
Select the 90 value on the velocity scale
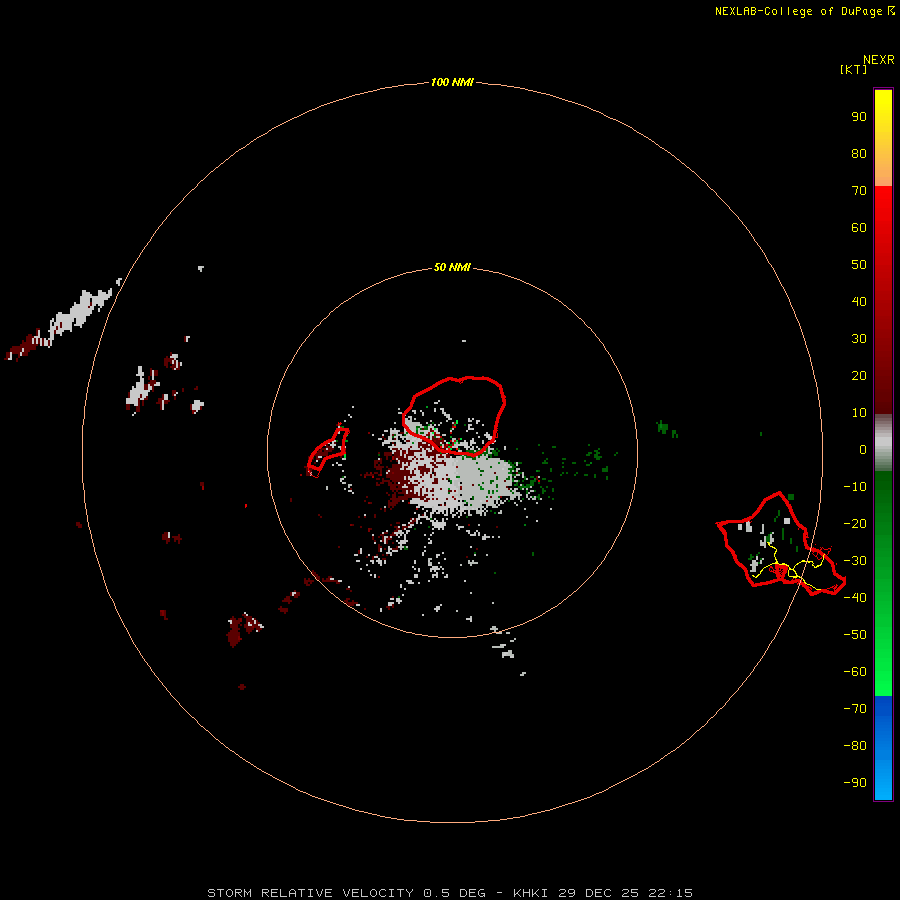pos(859,117)
